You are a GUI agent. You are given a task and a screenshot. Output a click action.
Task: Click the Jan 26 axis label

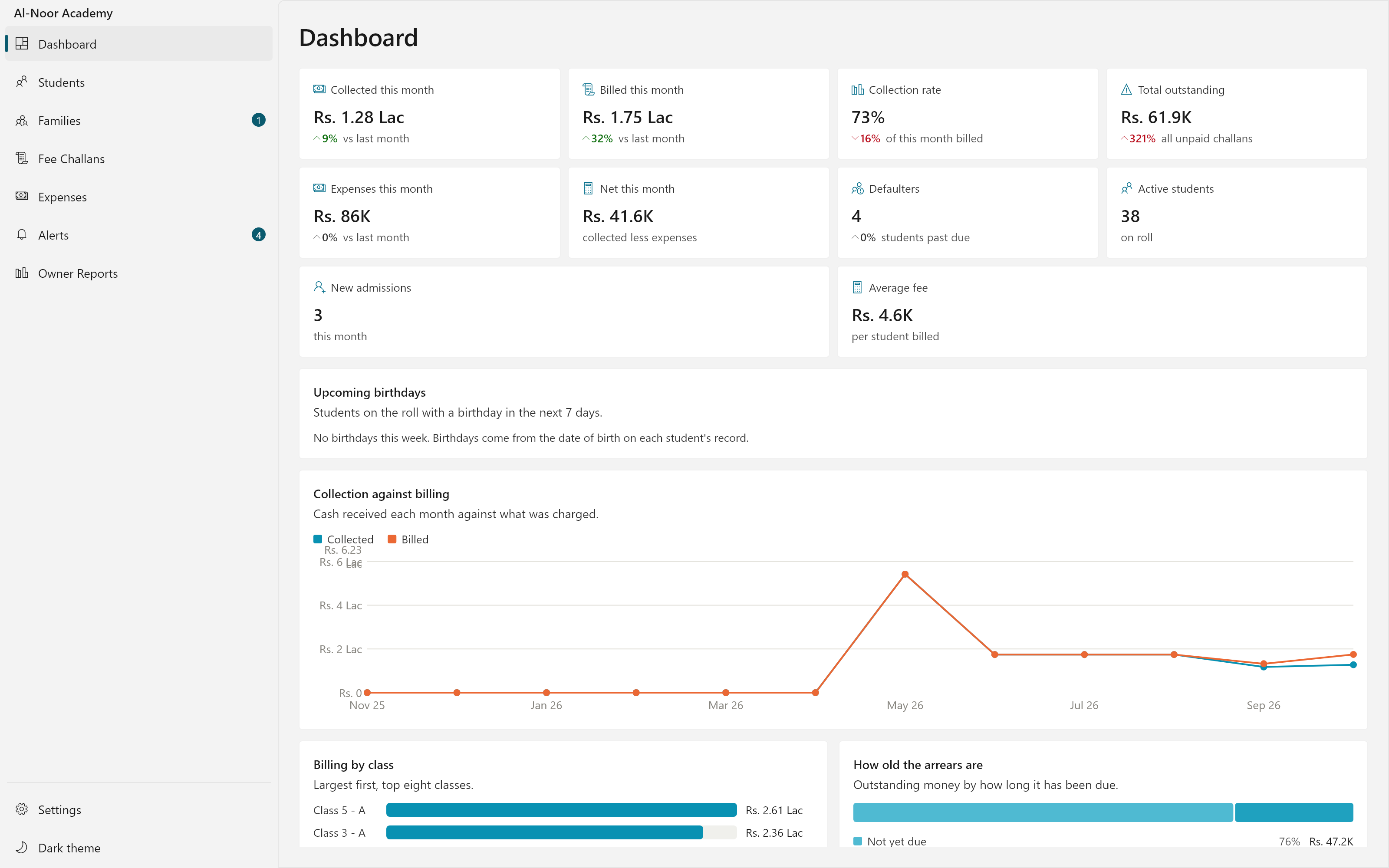[x=546, y=705]
